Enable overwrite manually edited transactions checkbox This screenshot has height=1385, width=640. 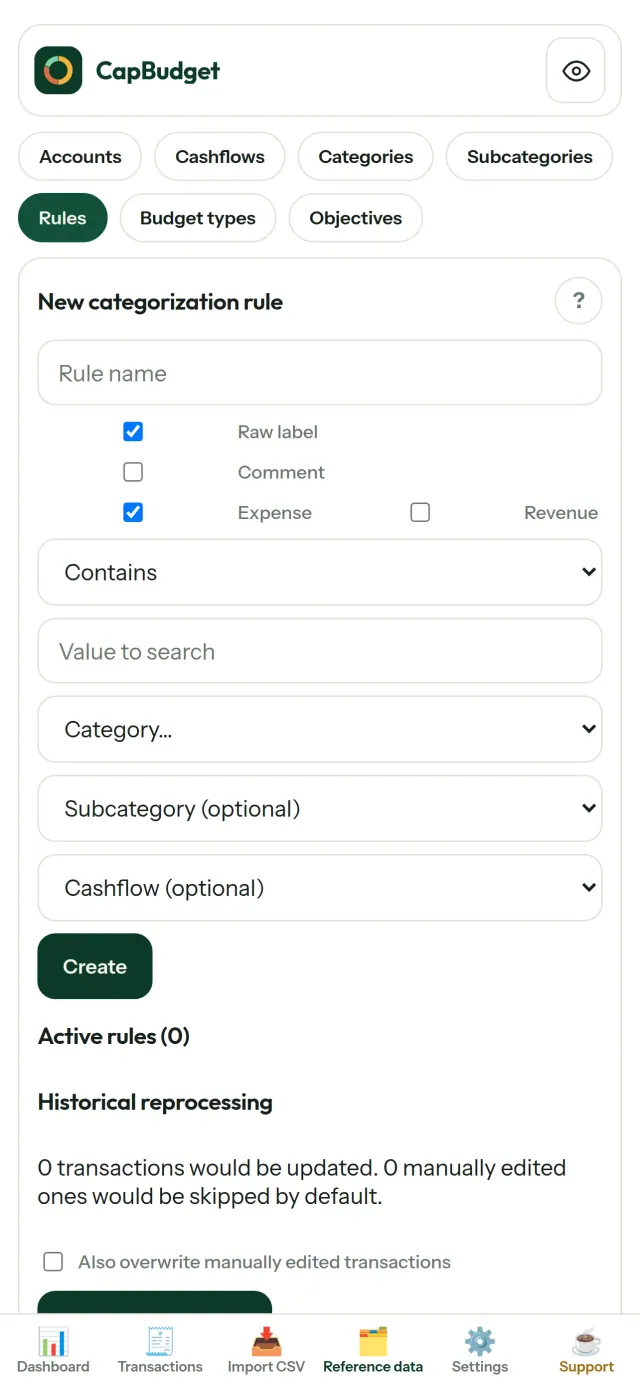click(x=53, y=1262)
